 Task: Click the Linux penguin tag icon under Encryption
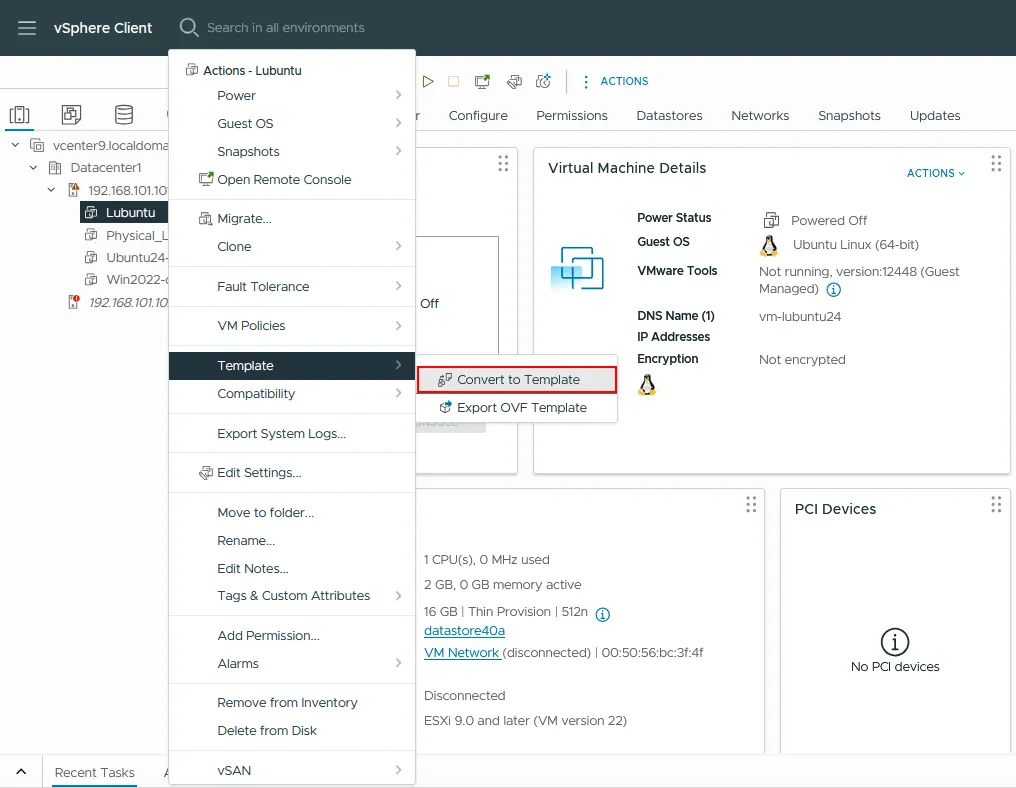(647, 385)
